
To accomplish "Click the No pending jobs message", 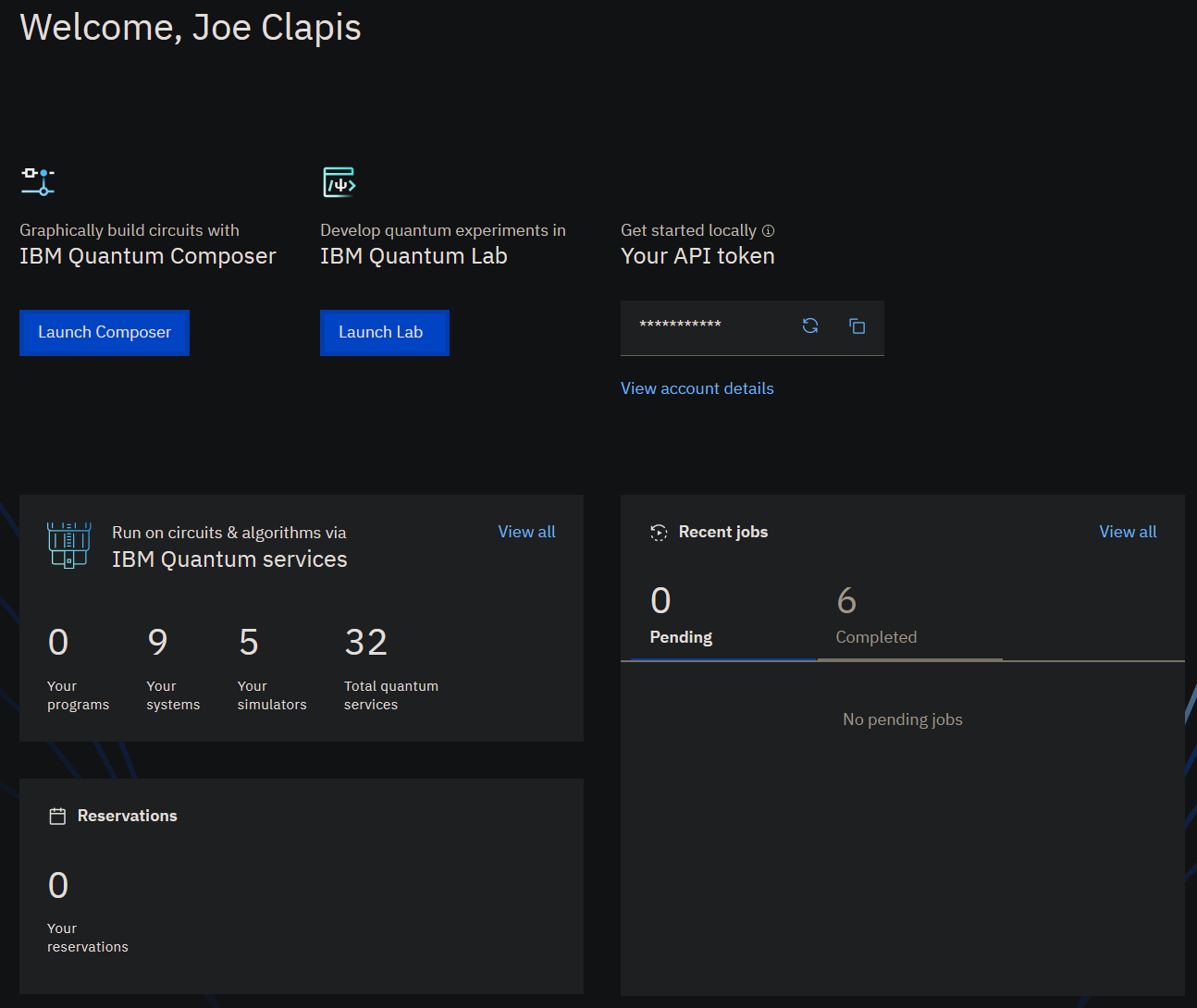I will [903, 719].
